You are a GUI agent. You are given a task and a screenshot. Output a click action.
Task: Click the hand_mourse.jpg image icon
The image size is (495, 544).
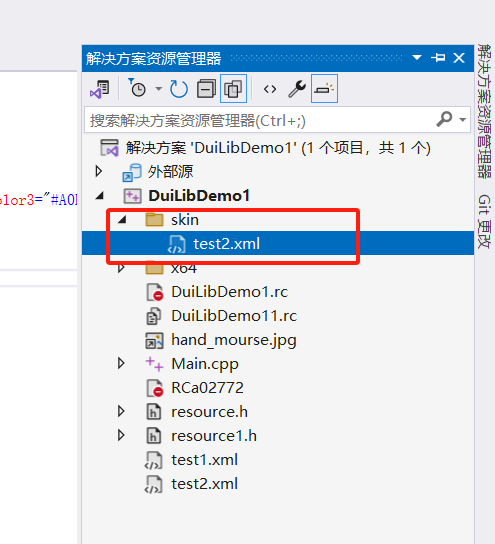tap(154, 340)
